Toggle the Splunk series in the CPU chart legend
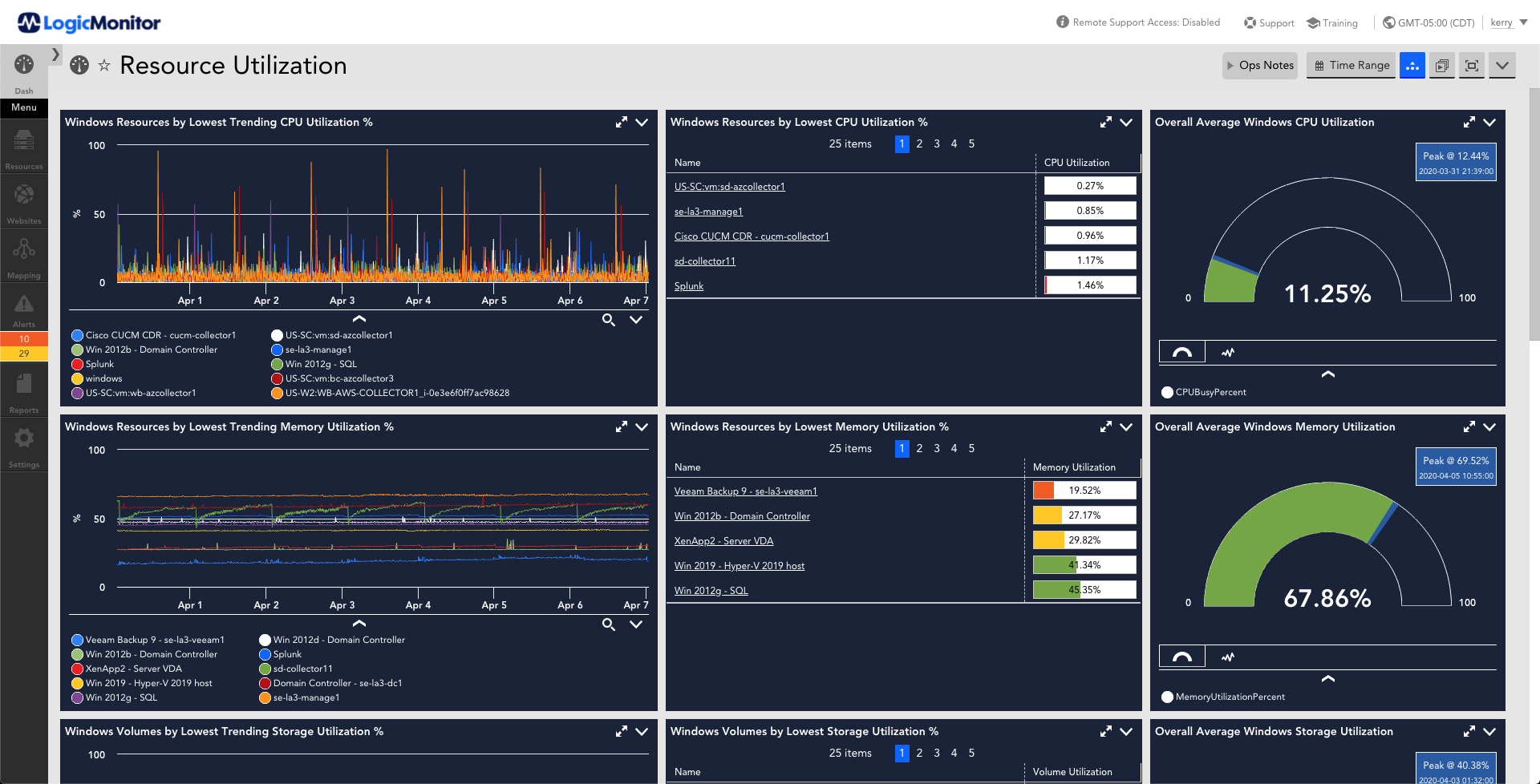Image resolution: width=1540 pixels, height=784 pixels. (x=99, y=364)
